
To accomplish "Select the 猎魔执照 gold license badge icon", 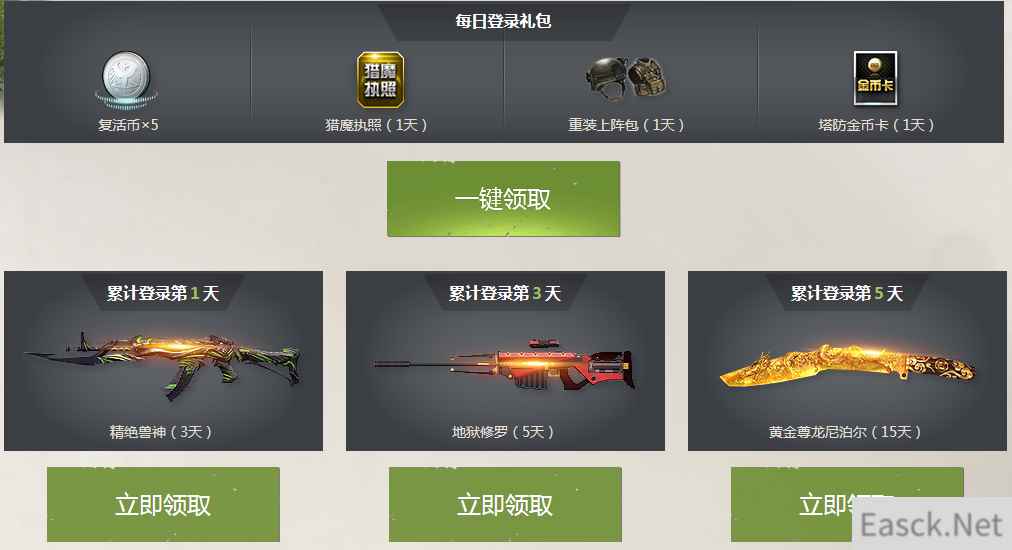I will coord(380,79).
